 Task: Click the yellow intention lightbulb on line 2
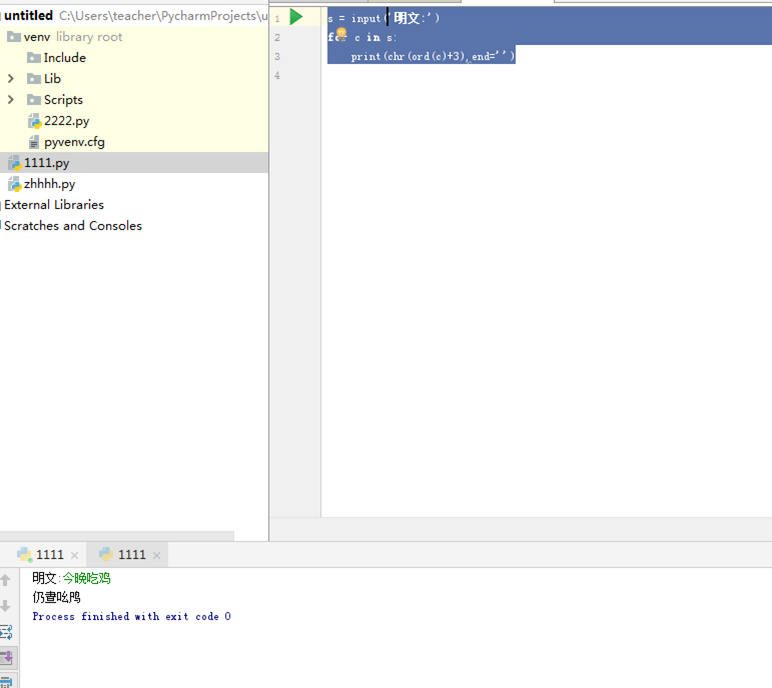[342, 33]
